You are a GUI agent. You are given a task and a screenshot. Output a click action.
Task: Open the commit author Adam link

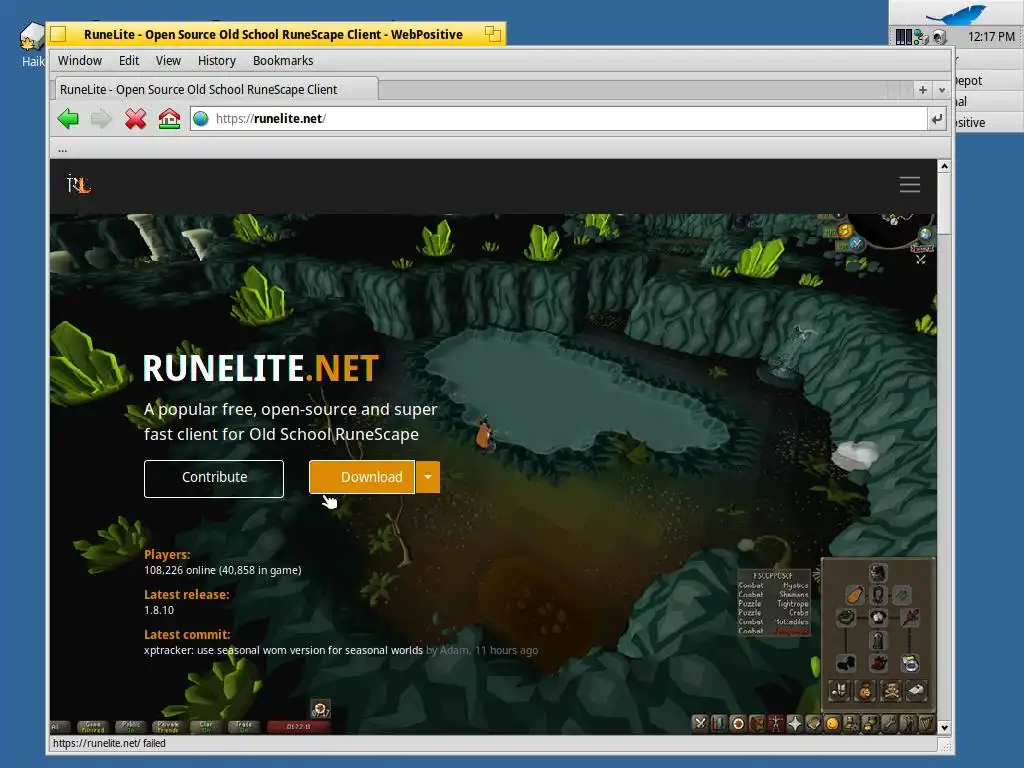pyautogui.click(x=454, y=650)
